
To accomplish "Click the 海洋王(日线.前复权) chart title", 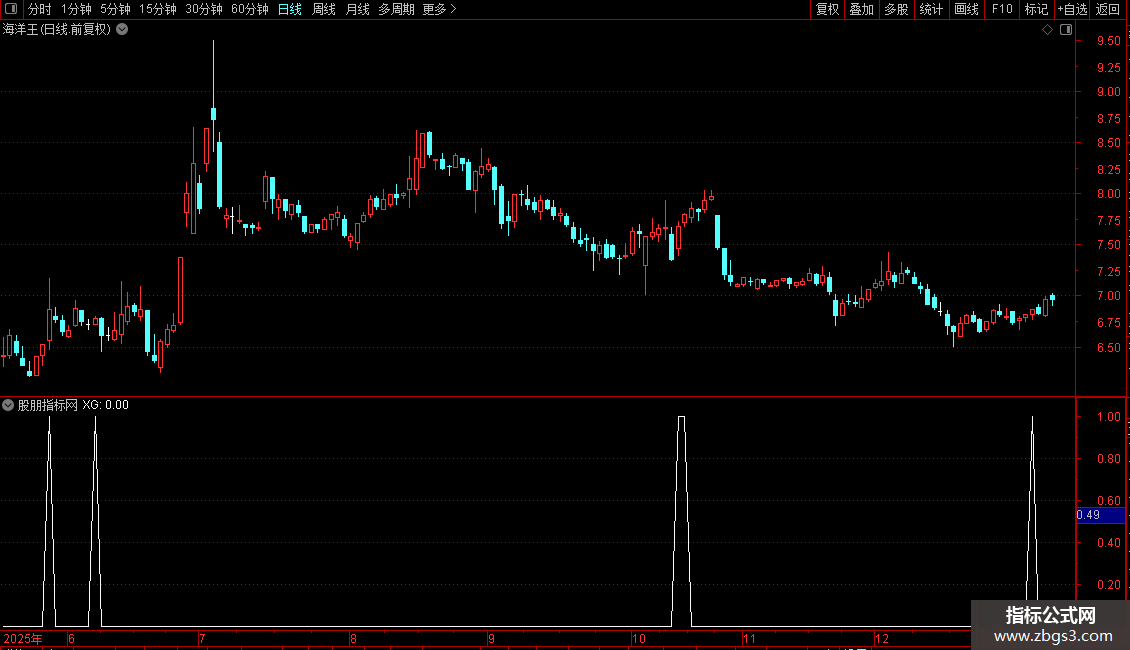I will coord(57,30).
